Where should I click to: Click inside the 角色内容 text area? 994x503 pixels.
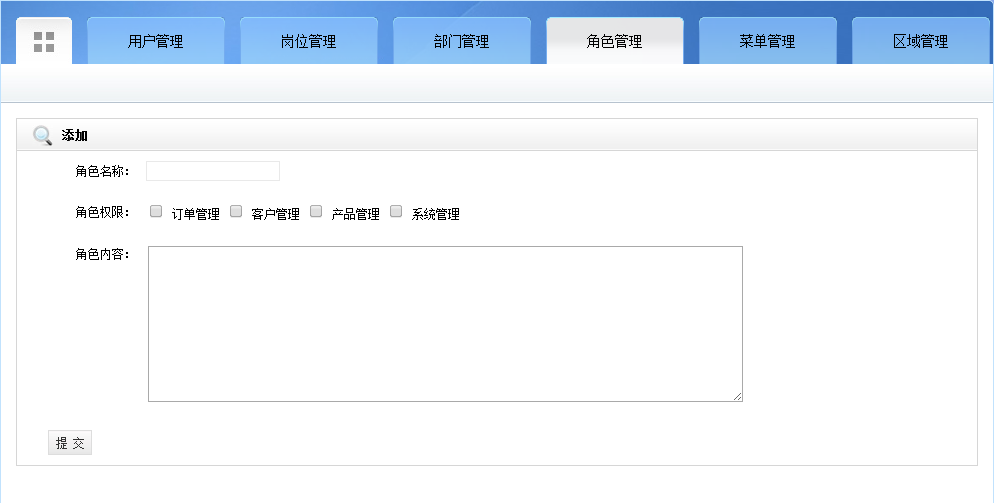click(x=445, y=324)
